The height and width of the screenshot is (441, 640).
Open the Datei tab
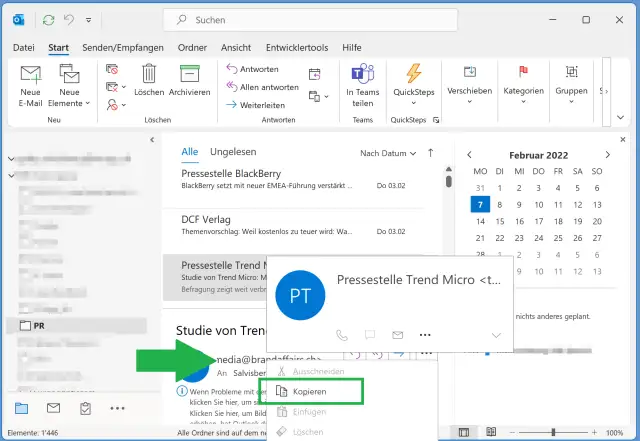click(x=24, y=48)
